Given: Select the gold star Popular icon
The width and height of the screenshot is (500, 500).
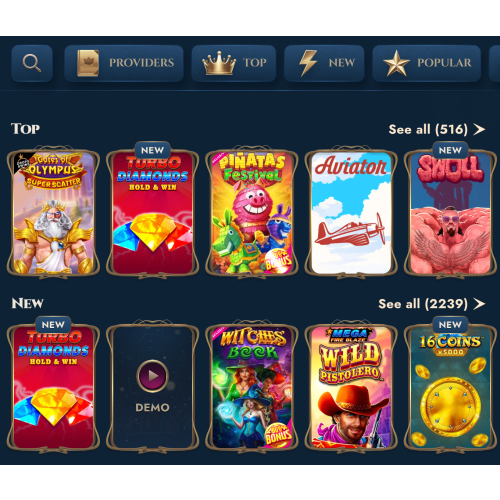Looking at the screenshot, I should 396,63.
